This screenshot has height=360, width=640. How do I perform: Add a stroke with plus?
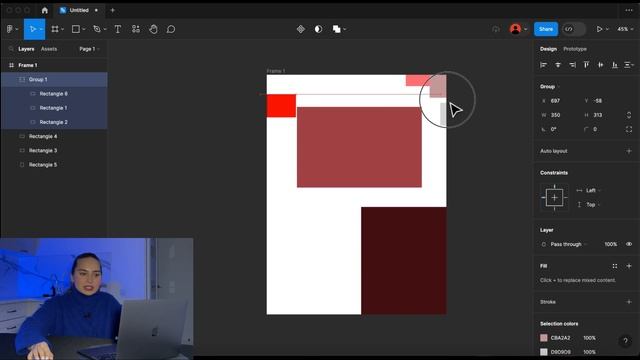click(629, 302)
